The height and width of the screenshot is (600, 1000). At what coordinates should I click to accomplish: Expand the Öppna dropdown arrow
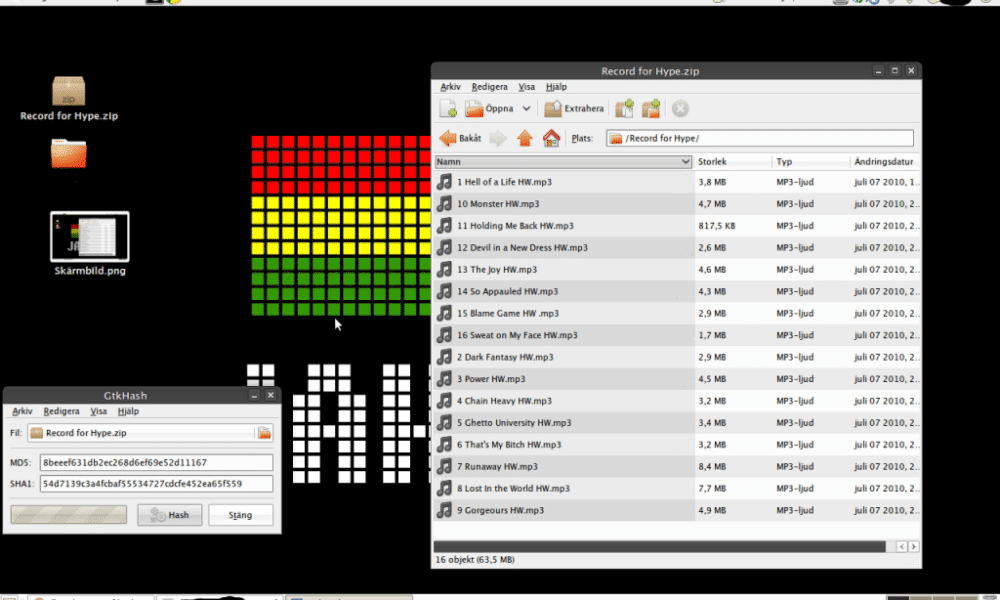(x=527, y=108)
